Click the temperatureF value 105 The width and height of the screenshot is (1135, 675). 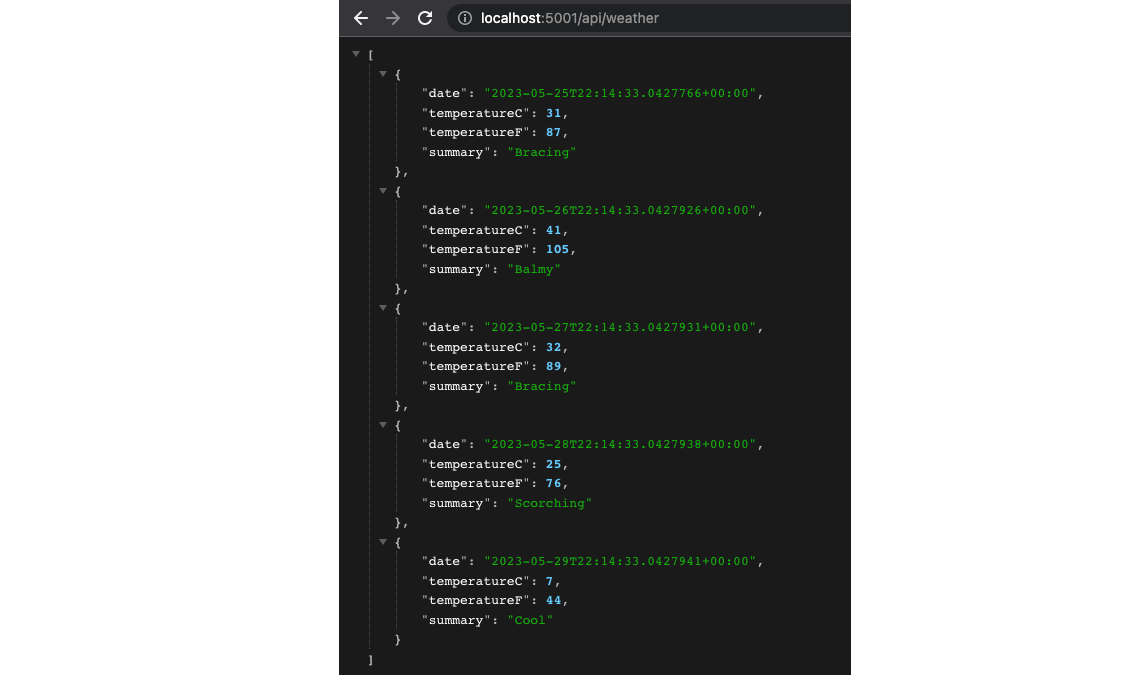tap(553, 249)
